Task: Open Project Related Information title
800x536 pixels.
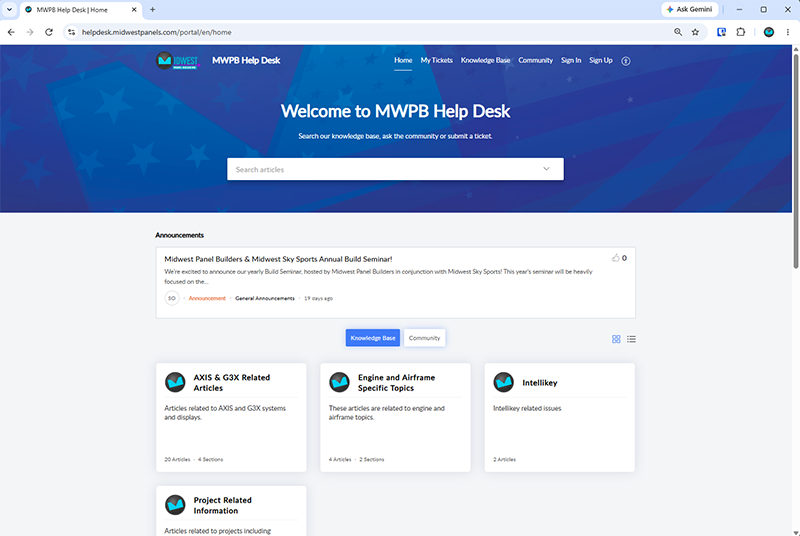Action: coord(222,505)
